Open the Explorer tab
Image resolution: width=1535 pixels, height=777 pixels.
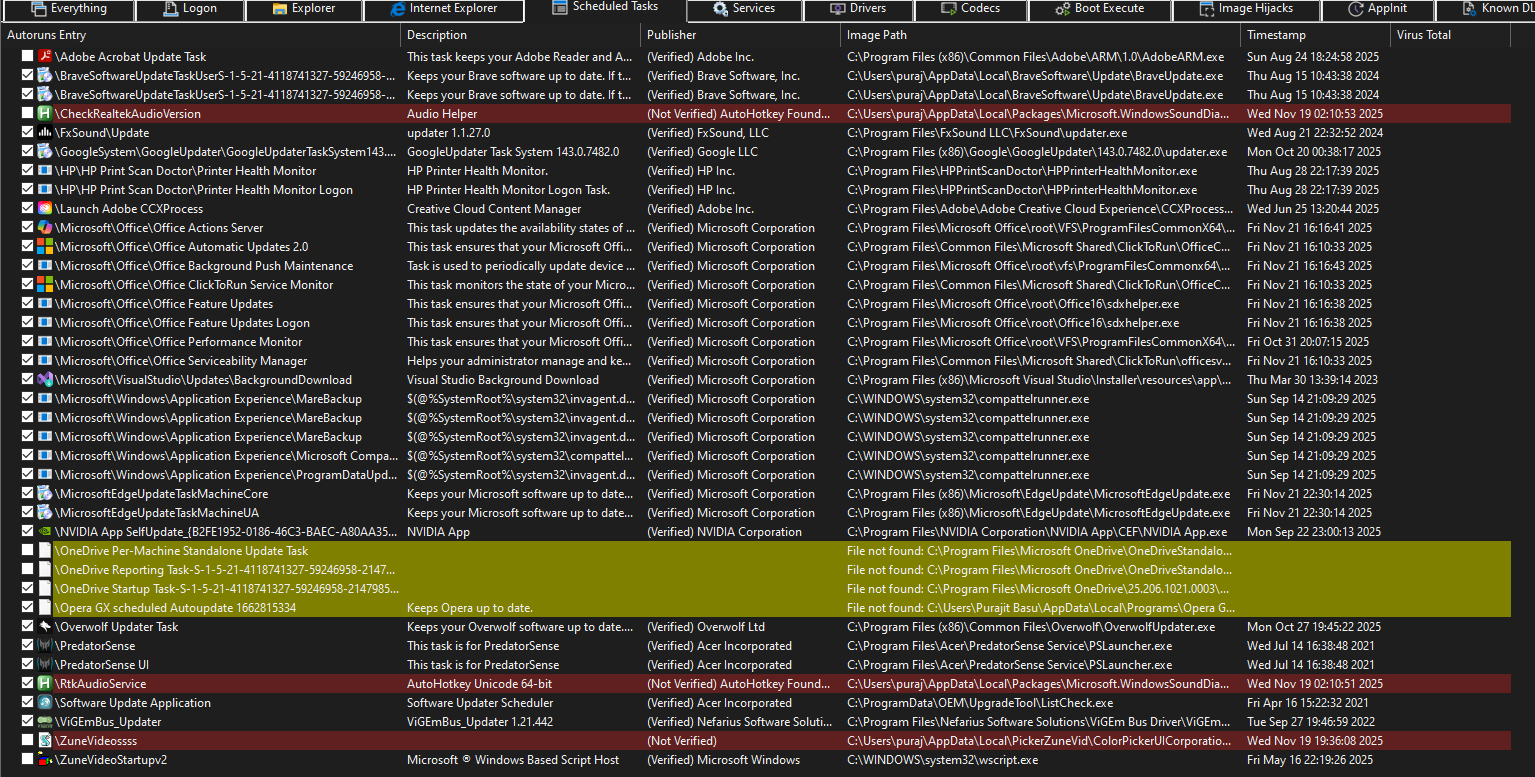tap(303, 9)
